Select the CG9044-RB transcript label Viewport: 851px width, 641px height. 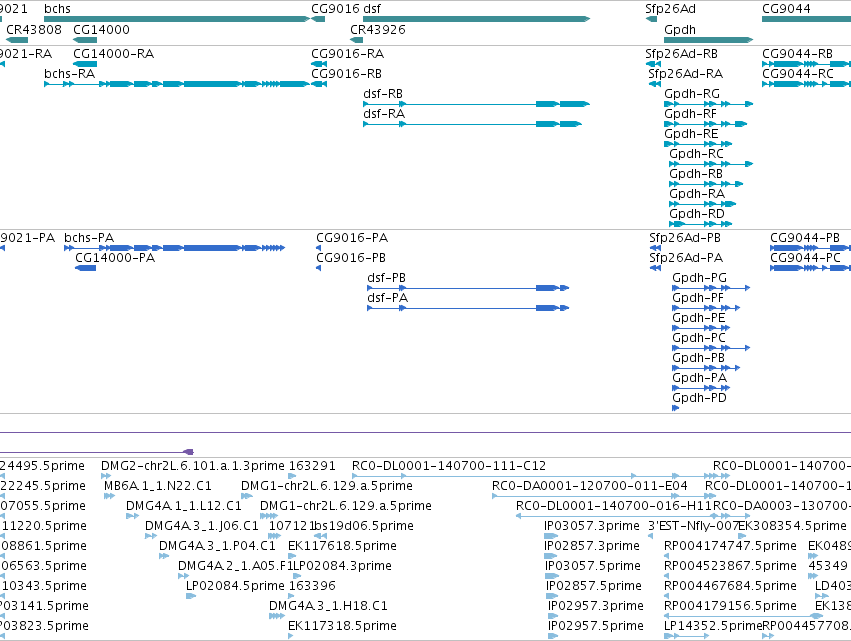[x=797, y=54]
